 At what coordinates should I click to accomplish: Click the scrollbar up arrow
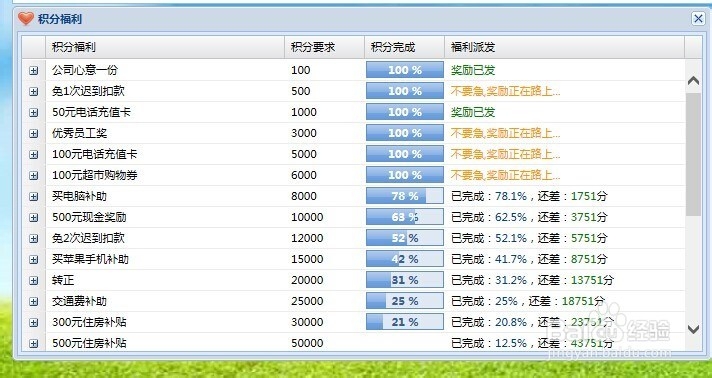point(693,81)
